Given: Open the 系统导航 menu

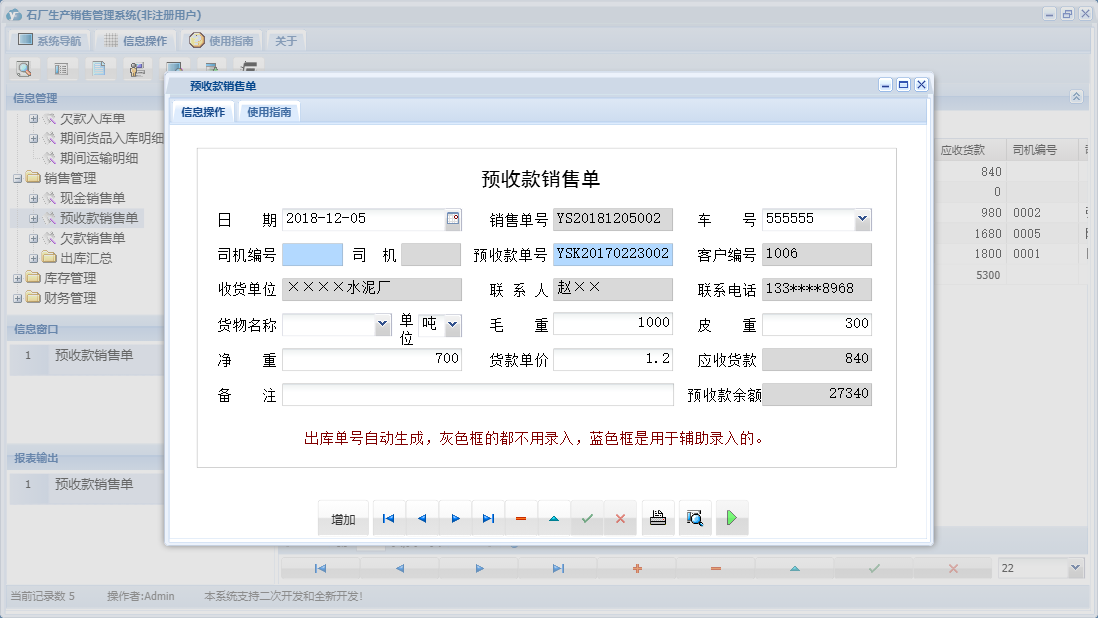Looking at the screenshot, I should click(50, 41).
